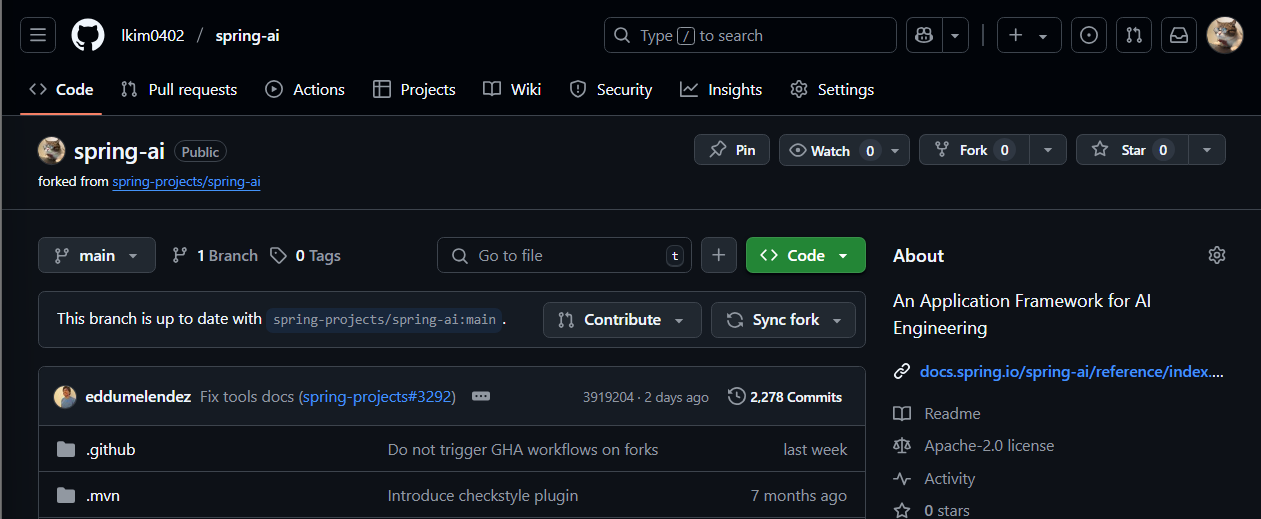Fork the spring-ai repository
1261x519 pixels.
pos(974,150)
